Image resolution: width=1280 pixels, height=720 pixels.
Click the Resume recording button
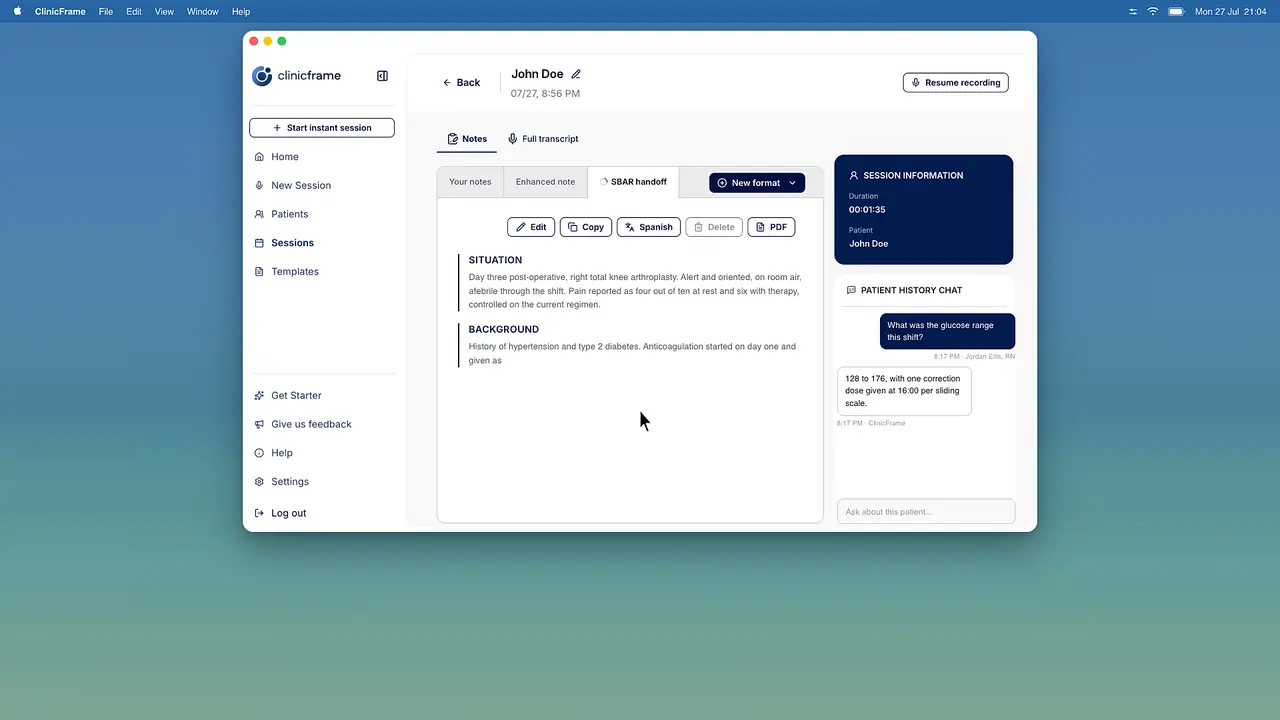[955, 83]
